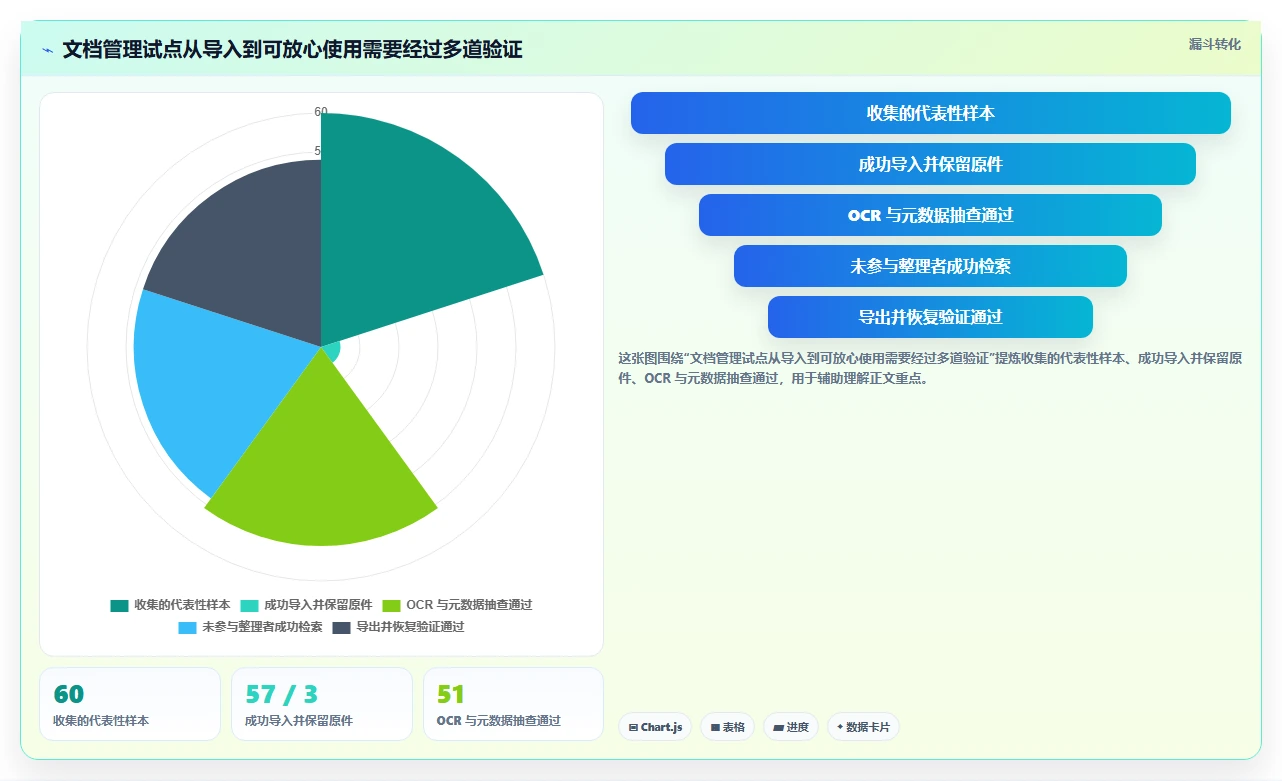Click the chart title 文档管理试点从导入到可放心使用需要经过多道验证

click(292, 50)
